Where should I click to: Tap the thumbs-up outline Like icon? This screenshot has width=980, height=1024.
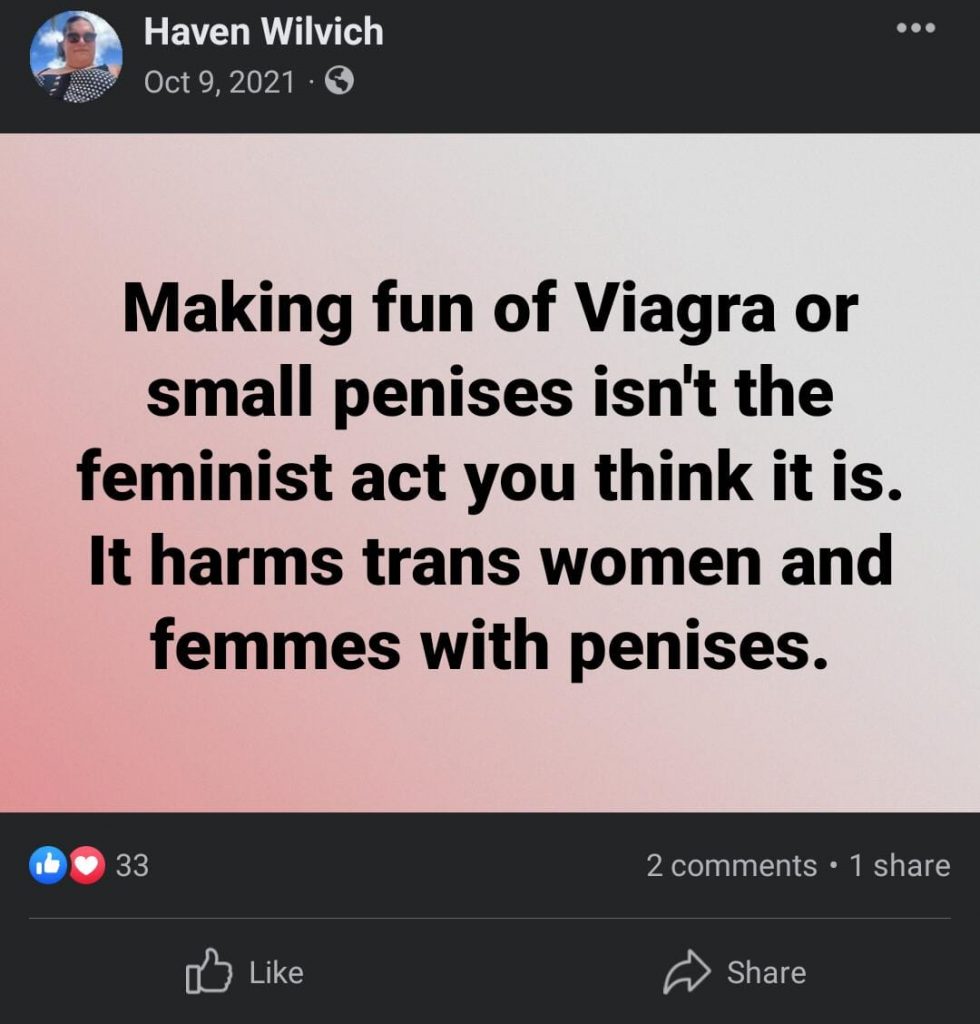208,972
